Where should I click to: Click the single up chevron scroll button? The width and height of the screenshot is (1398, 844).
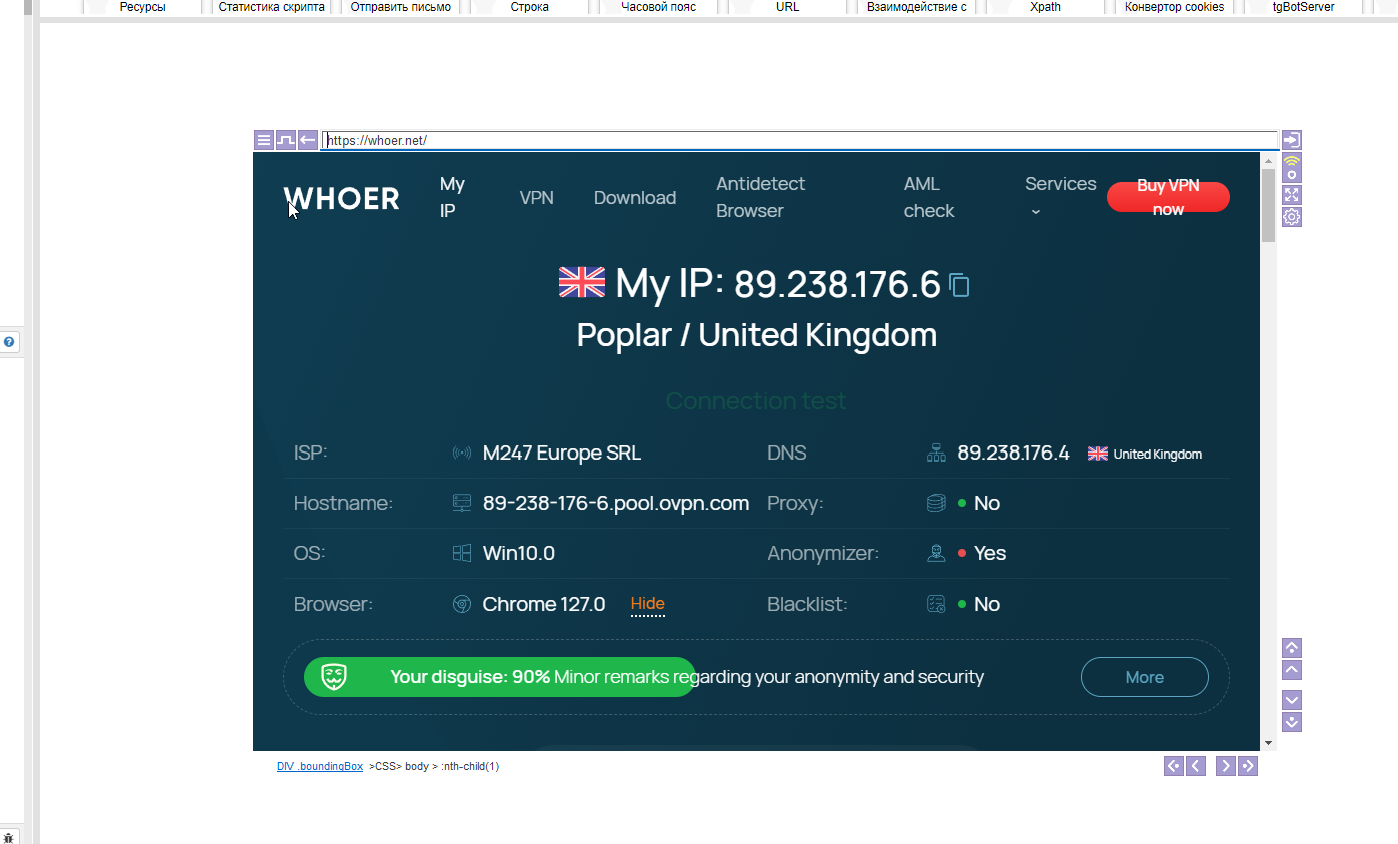click(1291, 670)
